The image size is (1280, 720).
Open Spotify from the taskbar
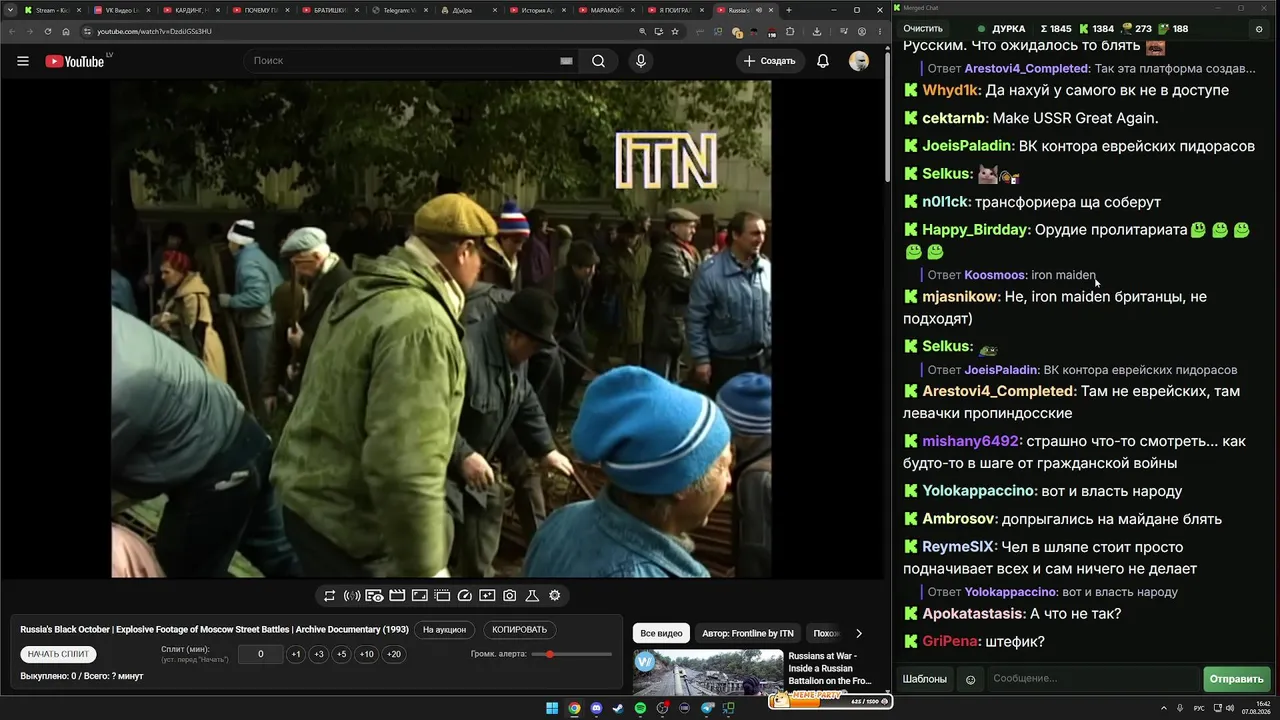tap(640, 708)
